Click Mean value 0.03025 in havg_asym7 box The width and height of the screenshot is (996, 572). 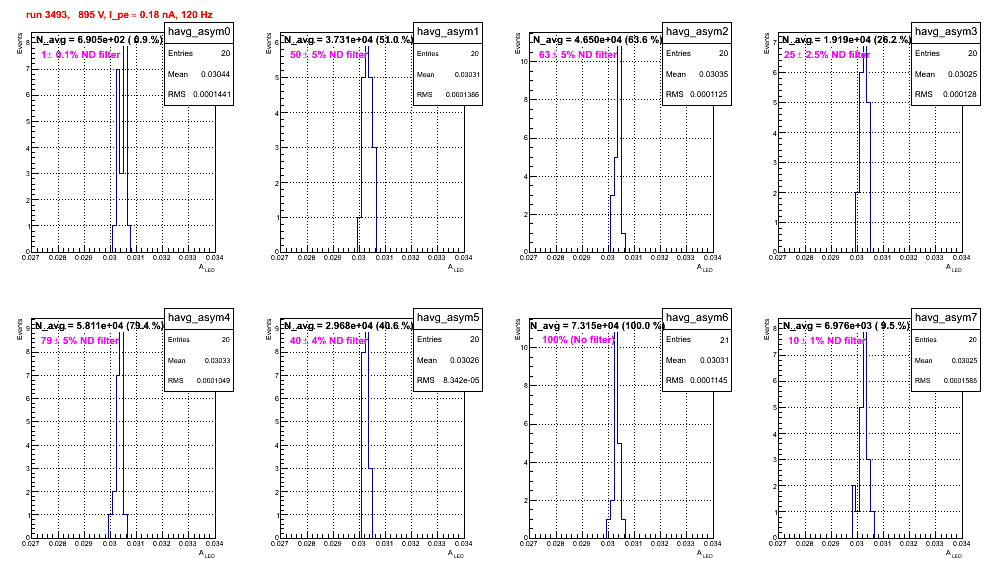click(x=964, y=361)
